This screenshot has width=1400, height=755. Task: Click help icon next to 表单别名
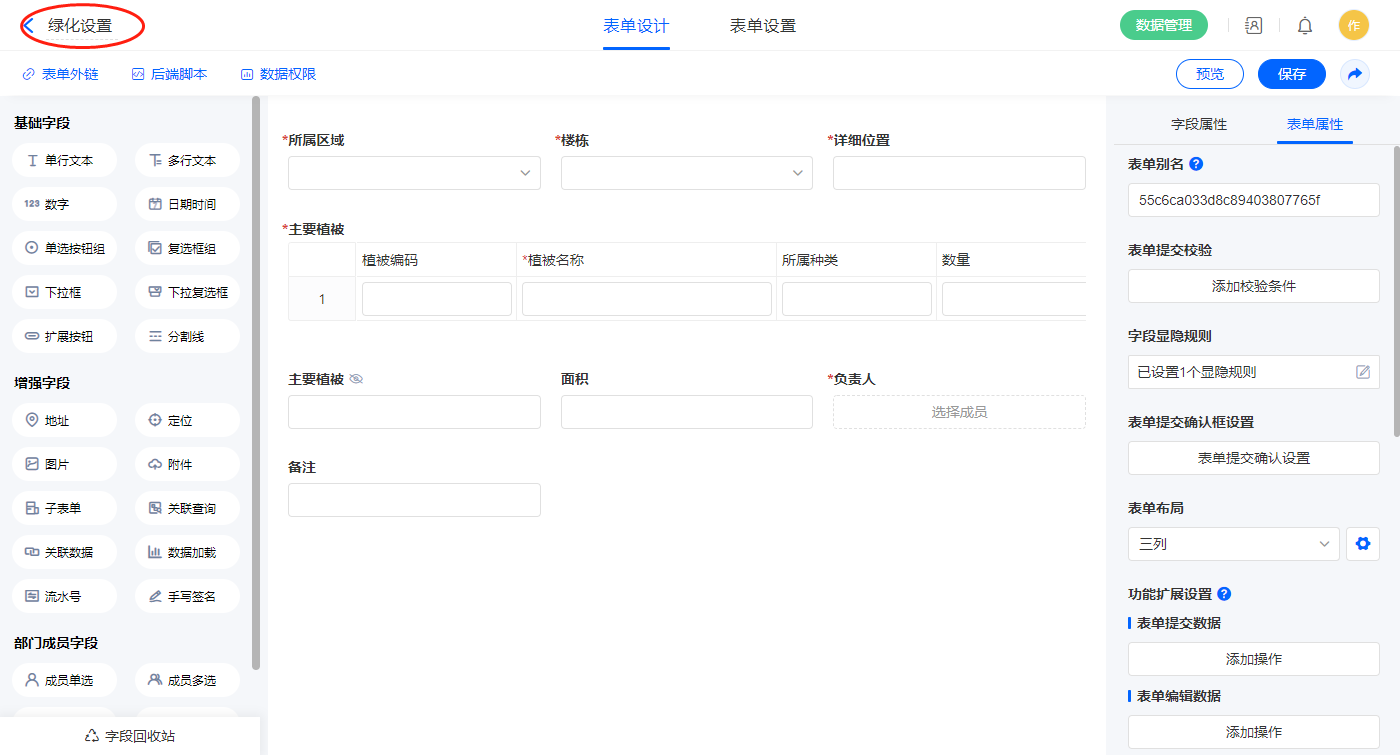1196,164
